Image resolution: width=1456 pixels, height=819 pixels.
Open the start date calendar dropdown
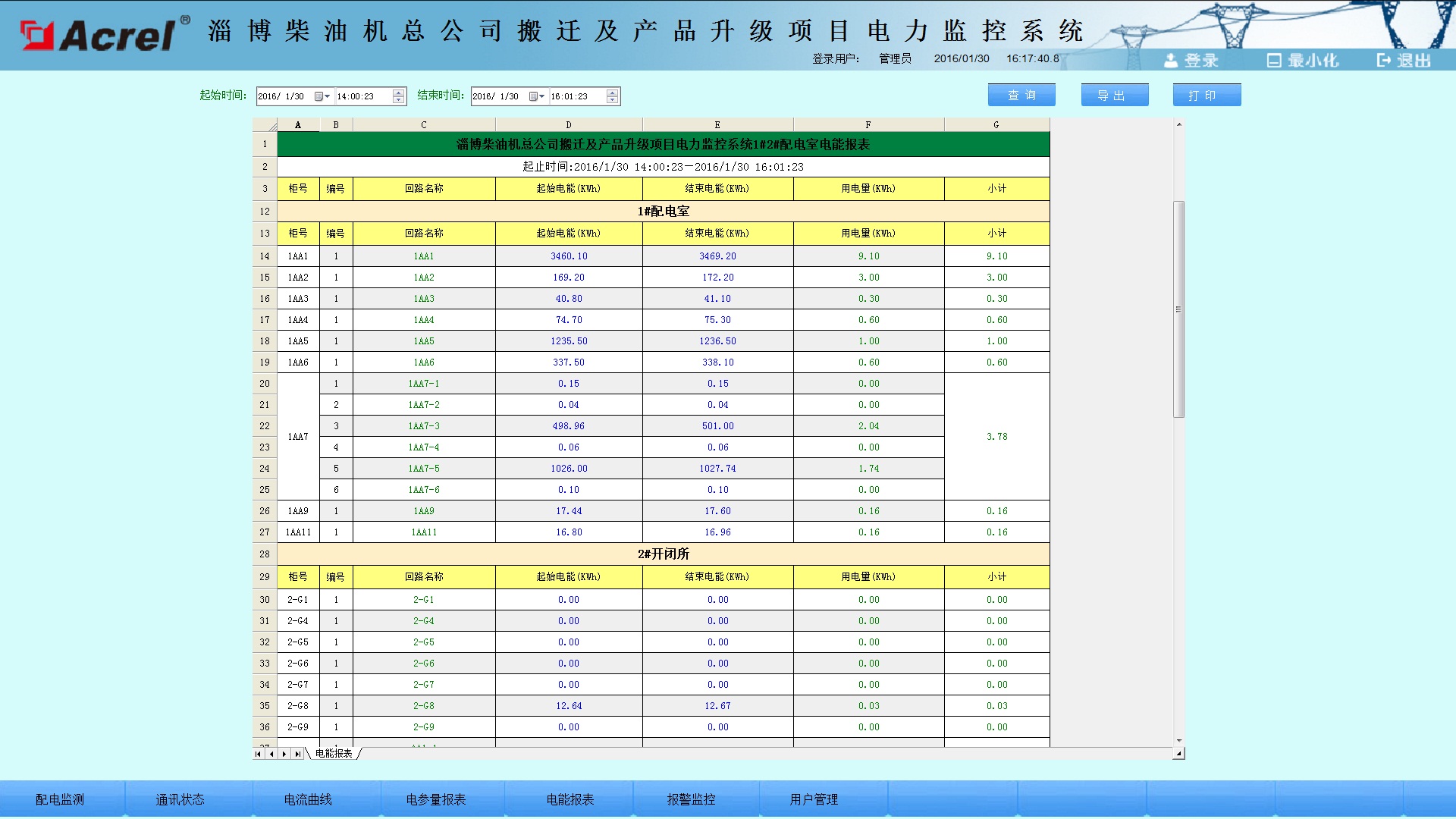click(x=322, y=96)
